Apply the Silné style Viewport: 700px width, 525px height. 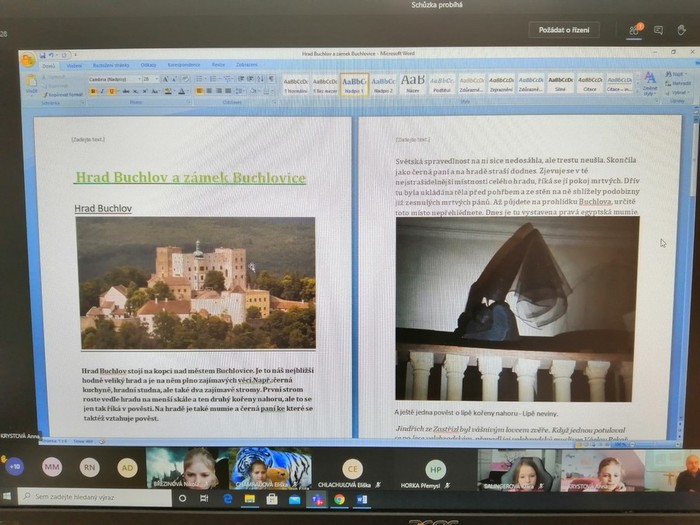[560, 83]
